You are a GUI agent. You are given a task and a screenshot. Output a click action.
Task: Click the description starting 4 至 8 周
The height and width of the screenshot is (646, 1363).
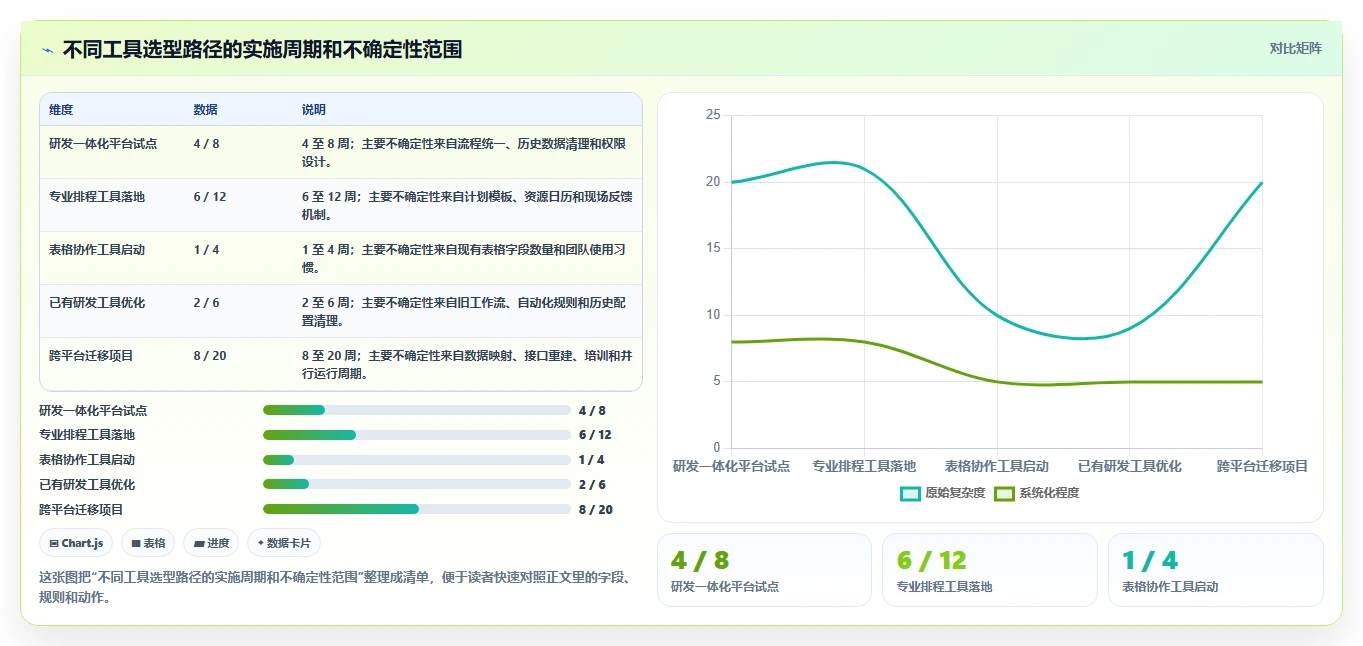tap(464, 153)
